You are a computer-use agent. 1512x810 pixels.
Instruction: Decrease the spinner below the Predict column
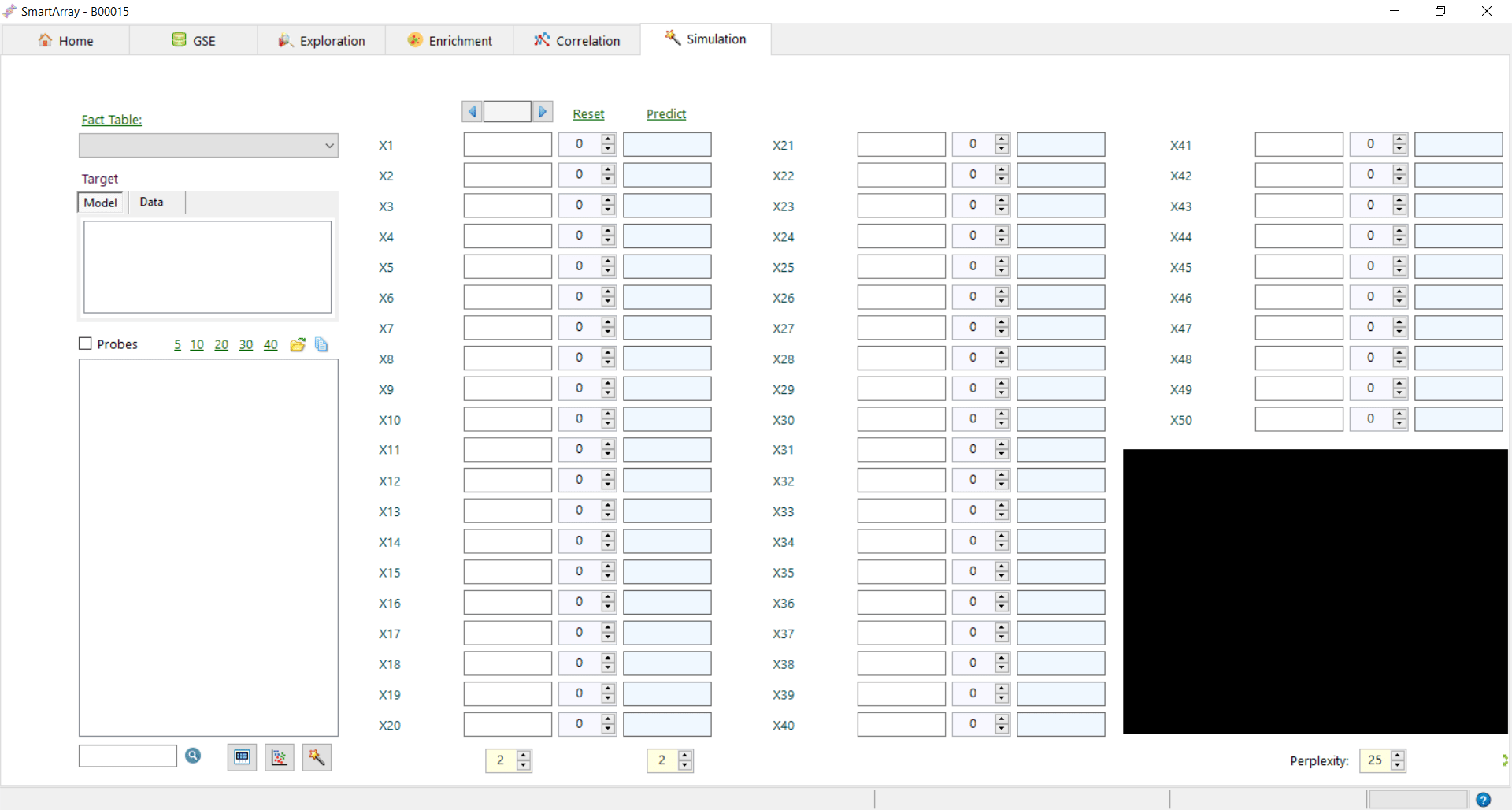[x=685, y=765]
